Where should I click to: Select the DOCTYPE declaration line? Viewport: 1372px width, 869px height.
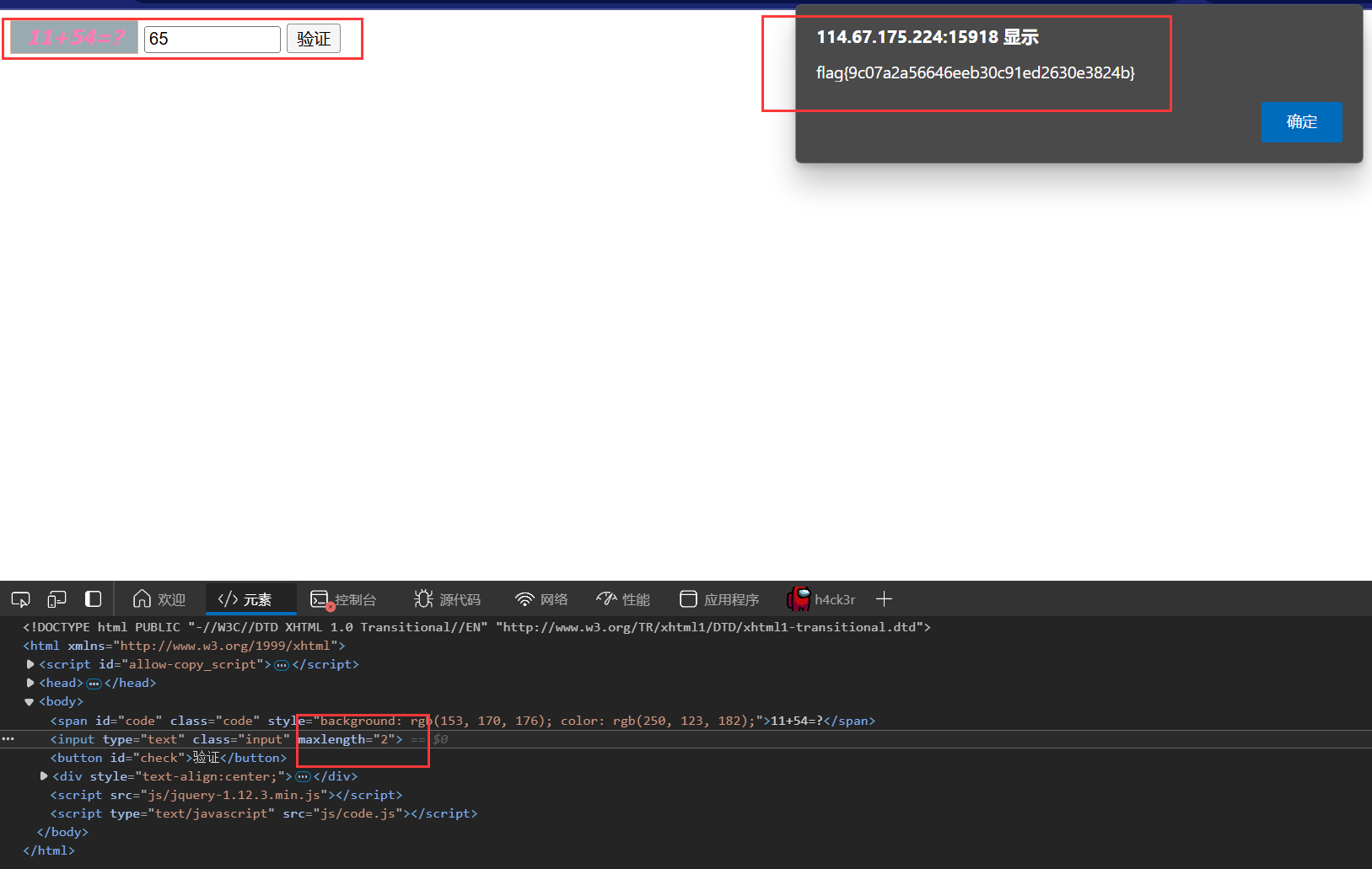coord(477,627)
